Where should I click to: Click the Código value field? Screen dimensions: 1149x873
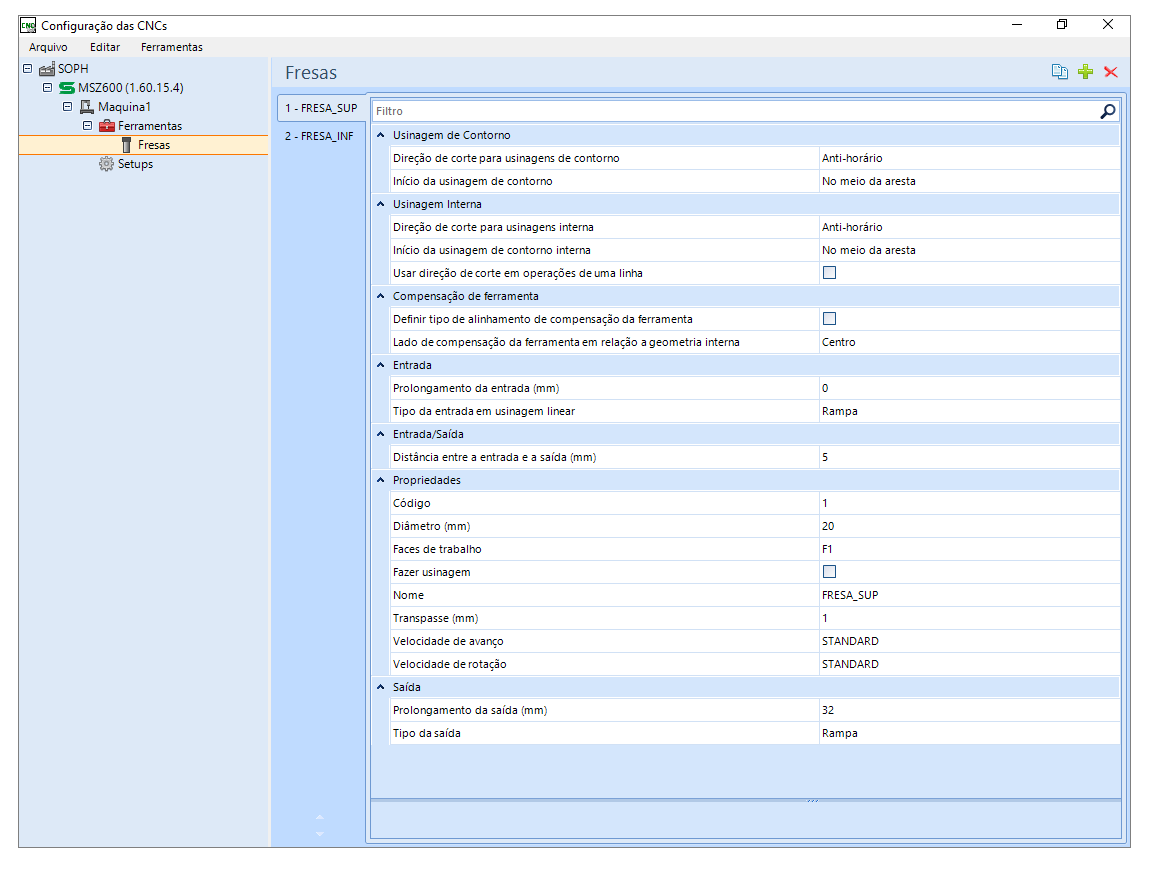969,503
